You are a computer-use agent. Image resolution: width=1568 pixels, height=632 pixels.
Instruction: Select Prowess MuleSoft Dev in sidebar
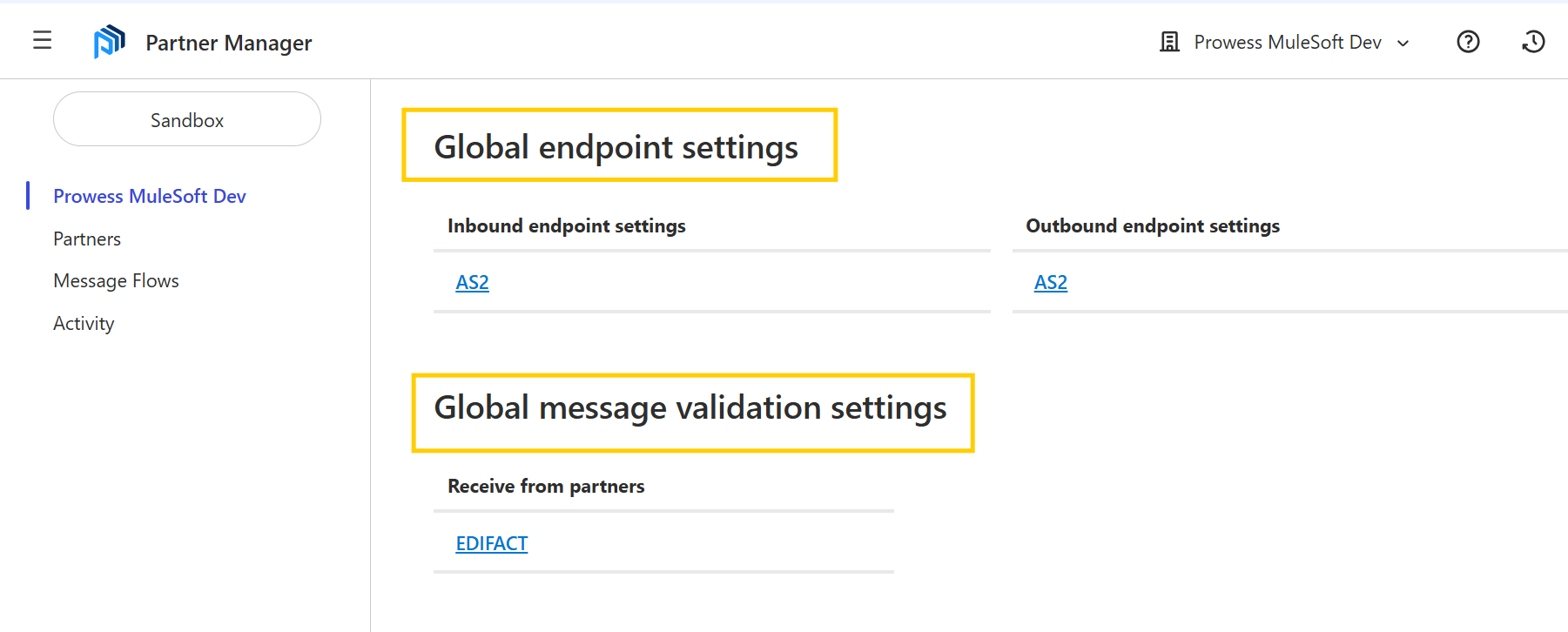pyautogui.click(x=149, y=196)
